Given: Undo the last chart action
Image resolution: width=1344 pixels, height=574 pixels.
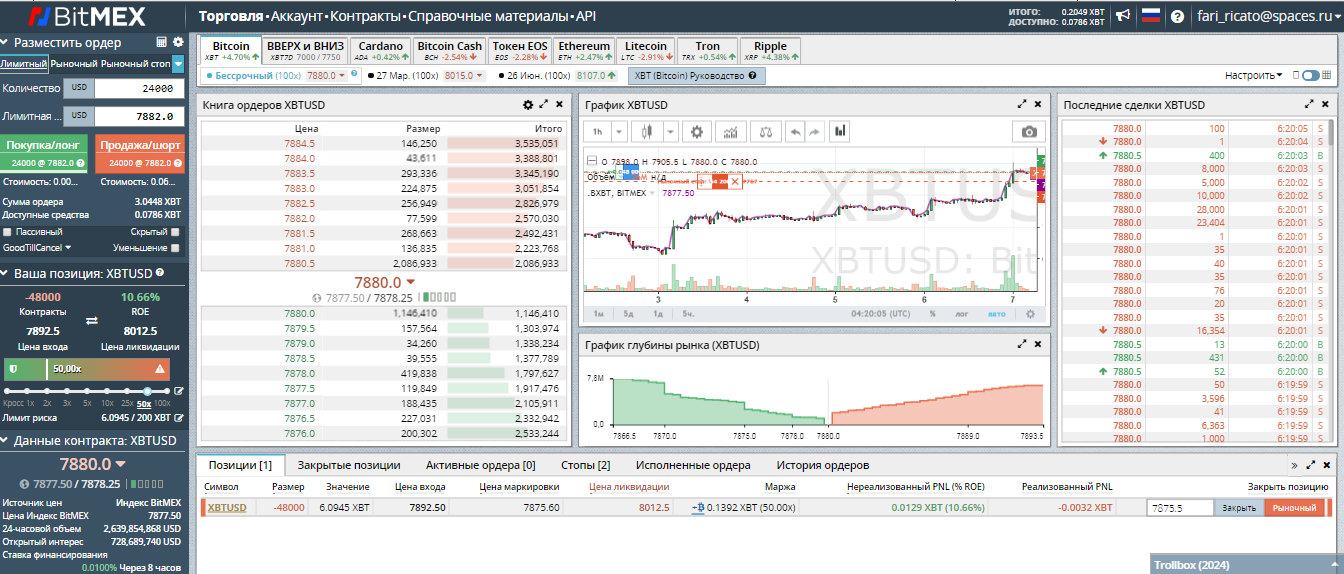Looking at the screenshot, I should 794,131.
